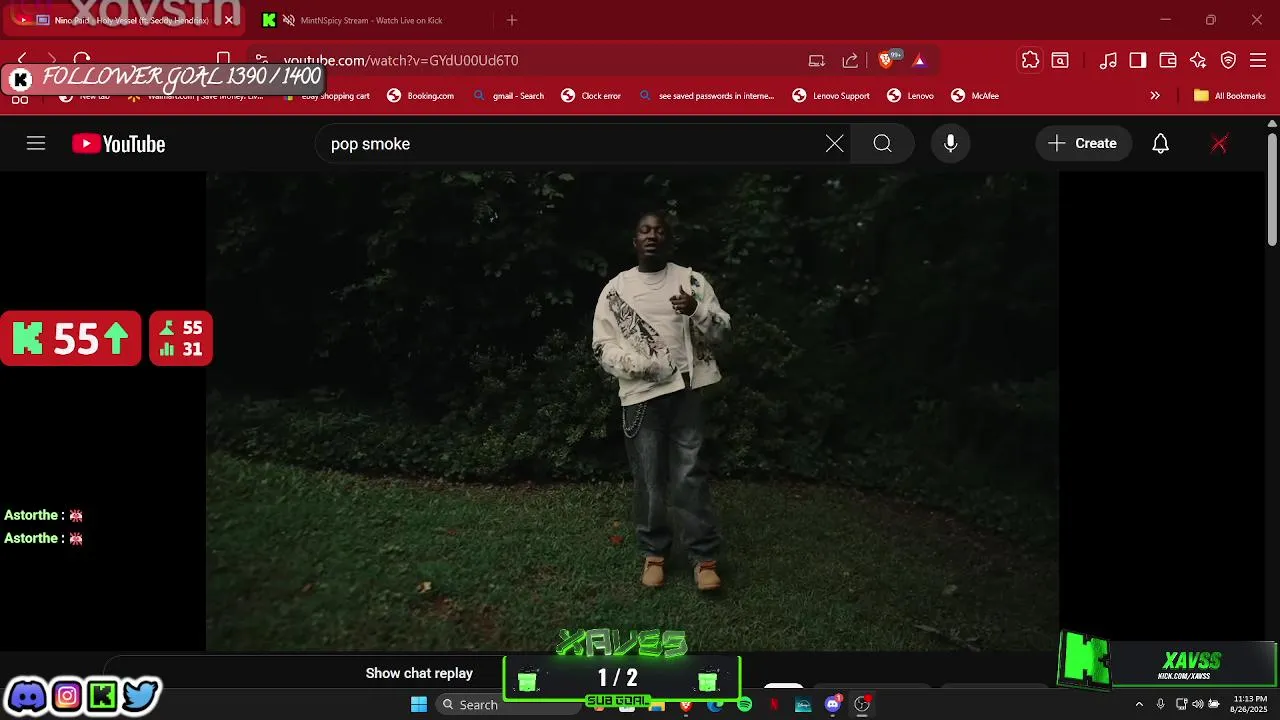Open Discord from the taskbar
The height and width of the screenshot is (720, 1280).
click(x=832, y=705)
